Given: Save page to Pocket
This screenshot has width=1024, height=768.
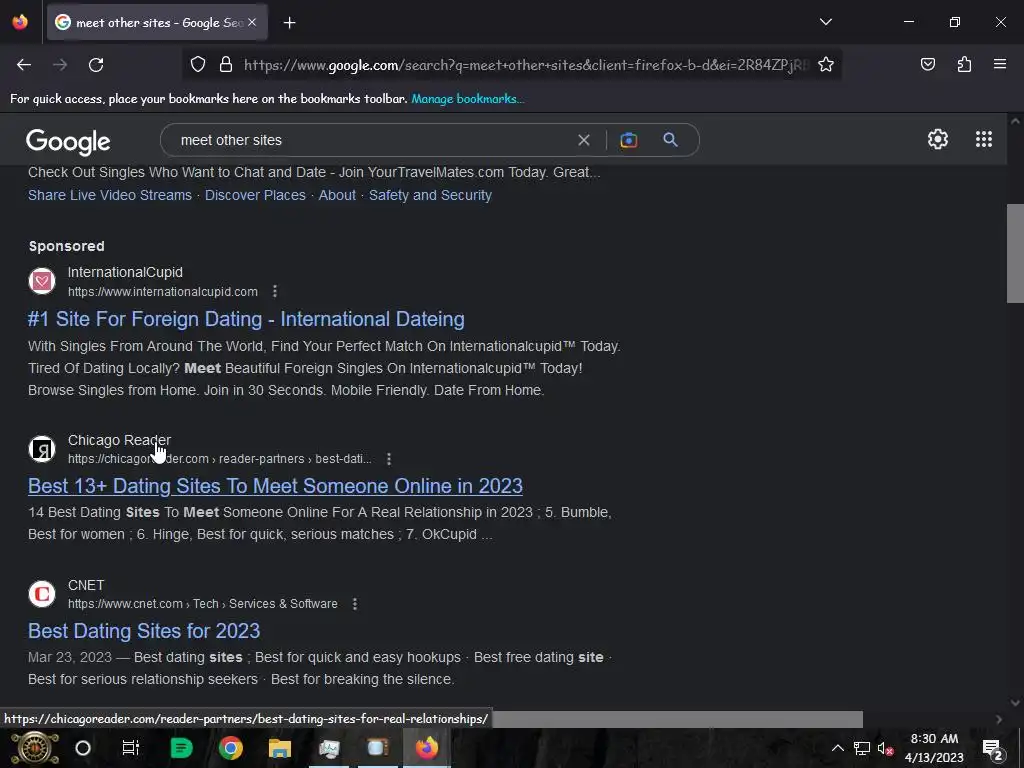Looking at the screenshot, I should tap(927, 64).
